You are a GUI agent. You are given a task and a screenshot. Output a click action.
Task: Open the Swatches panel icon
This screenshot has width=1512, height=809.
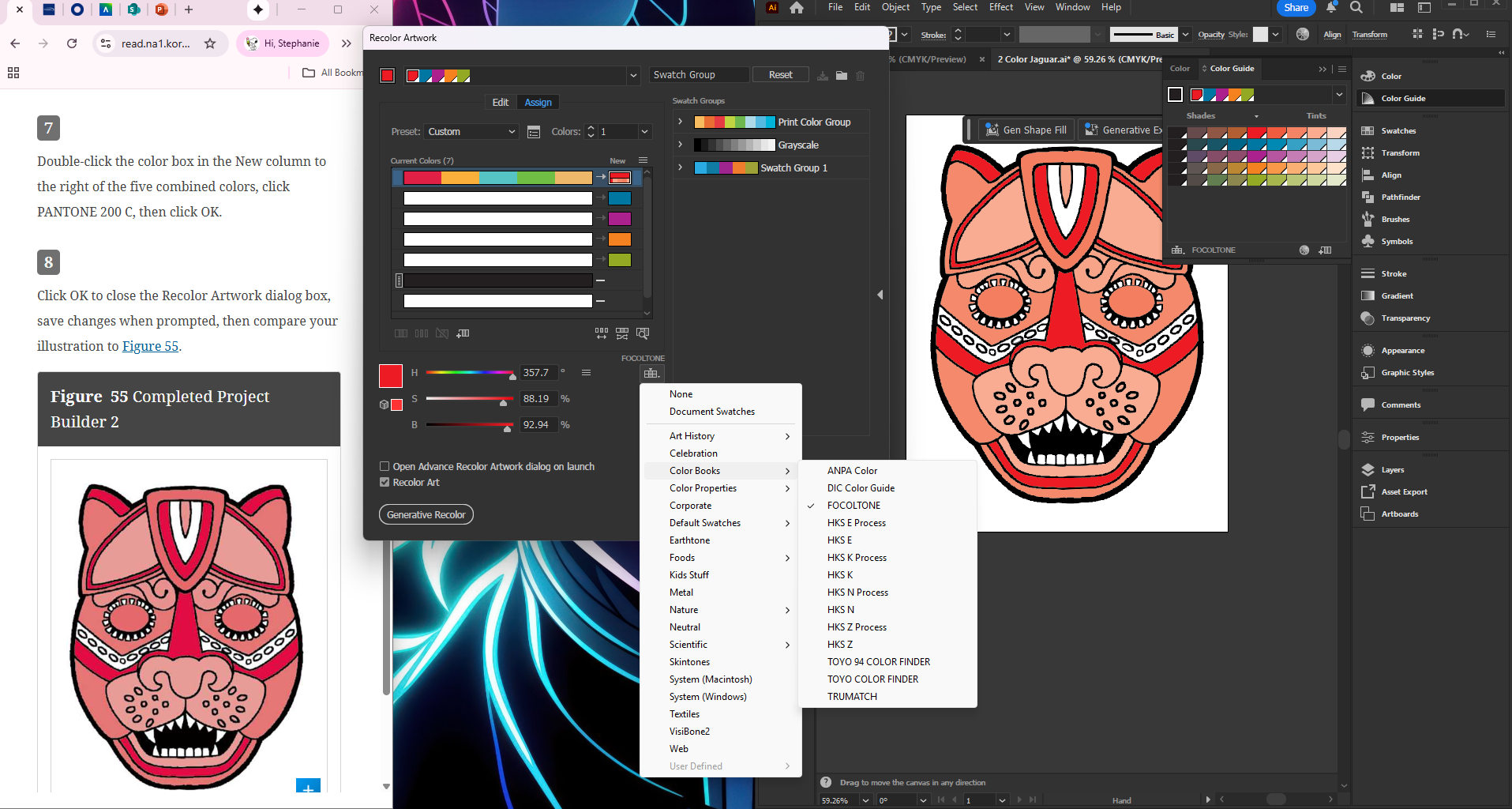coord(1368,131)
